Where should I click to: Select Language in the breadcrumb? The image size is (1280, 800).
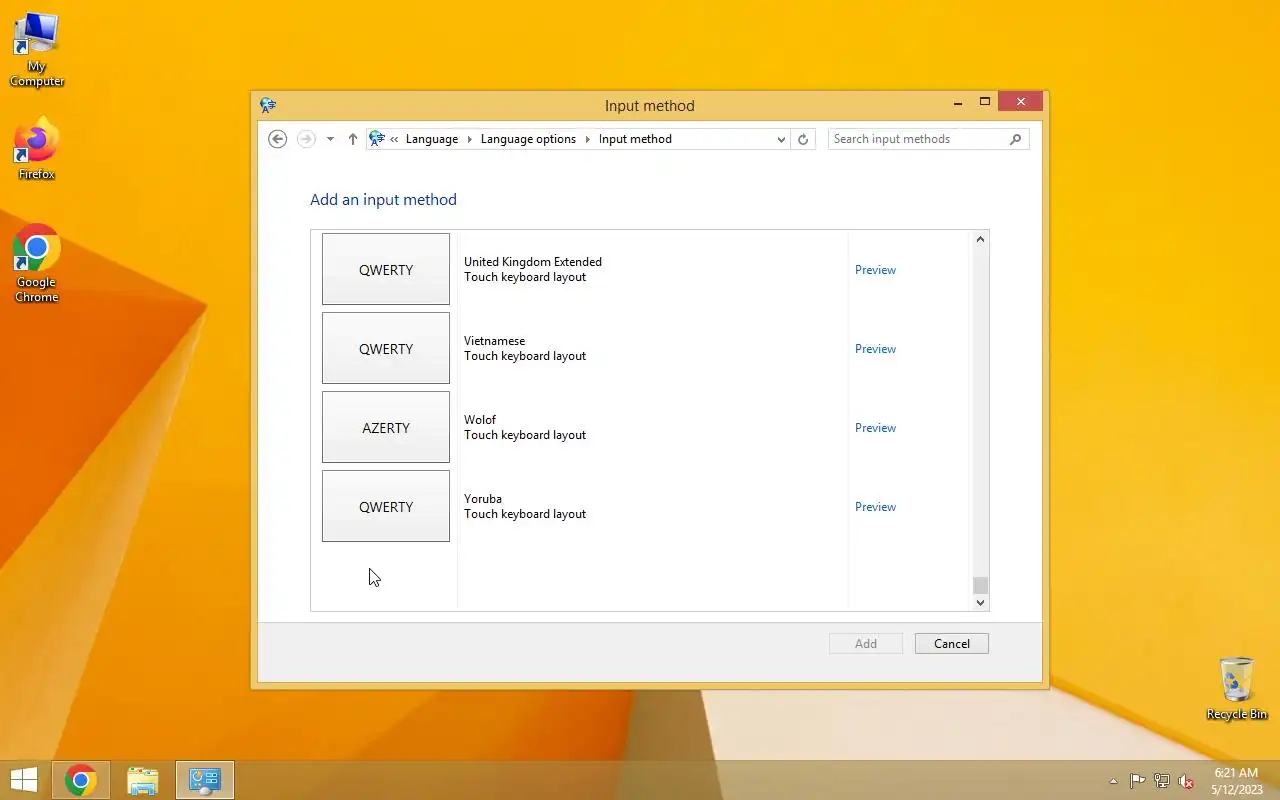click(432, 139)
